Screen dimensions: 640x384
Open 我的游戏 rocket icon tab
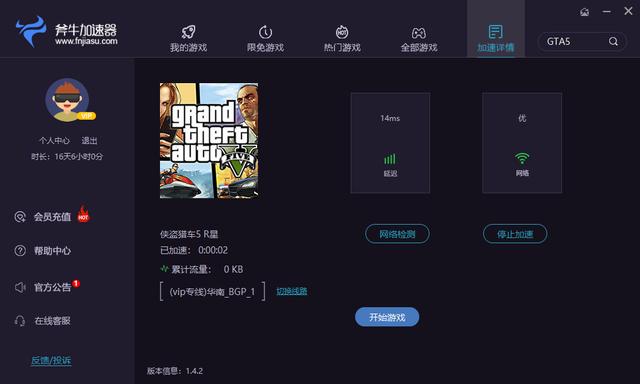[x=188, y=32]
